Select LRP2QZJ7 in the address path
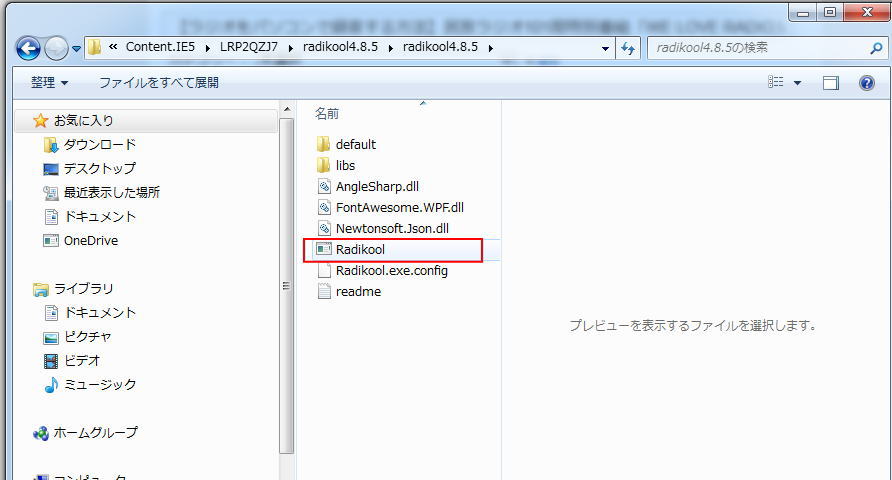Viewport: 892px width, 480px height. pos(249,47)
